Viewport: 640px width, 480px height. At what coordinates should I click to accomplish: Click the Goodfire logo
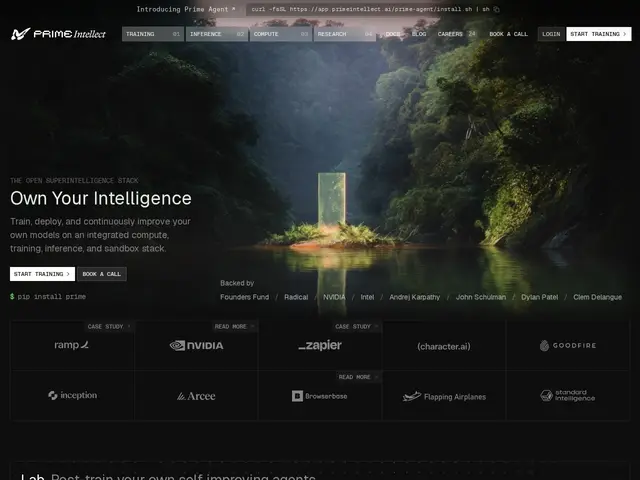click(x=568, y=346)
